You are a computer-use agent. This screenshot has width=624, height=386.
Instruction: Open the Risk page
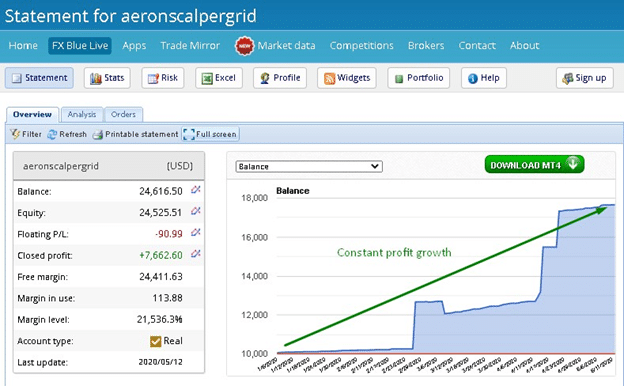click(x=163, y=78)
